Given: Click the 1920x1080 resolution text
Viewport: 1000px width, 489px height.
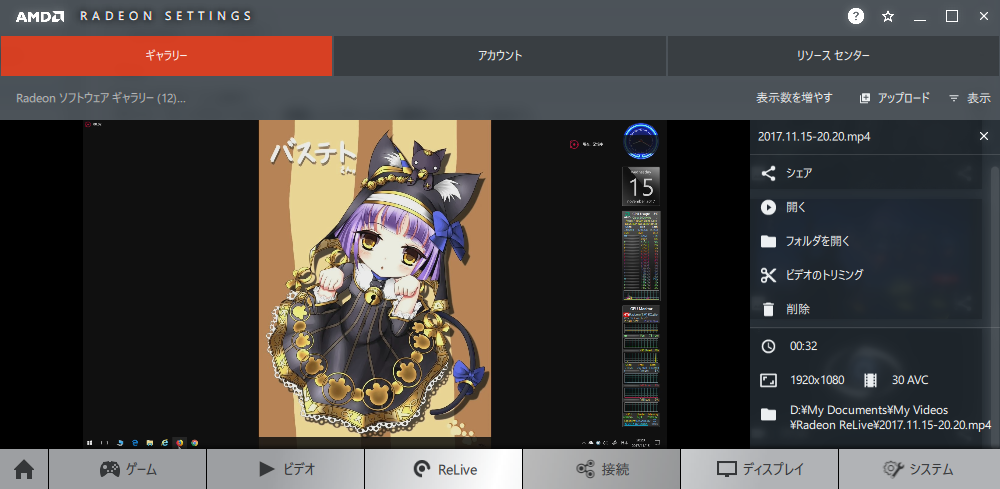Looking at the screenshot, I should point(817,380).
